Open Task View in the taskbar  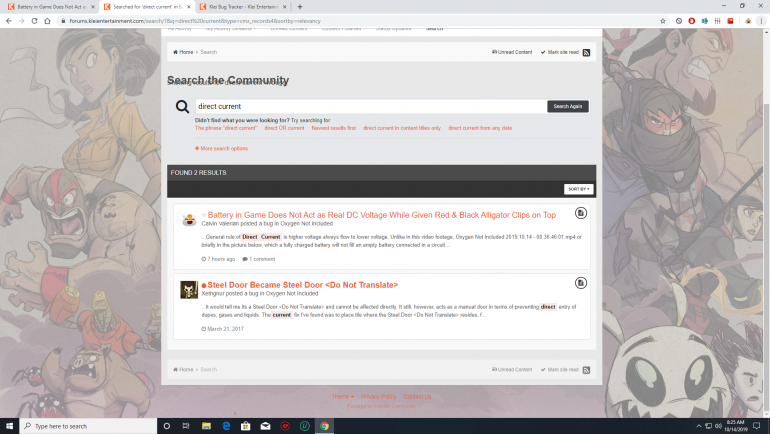click(x=186, y=426)
